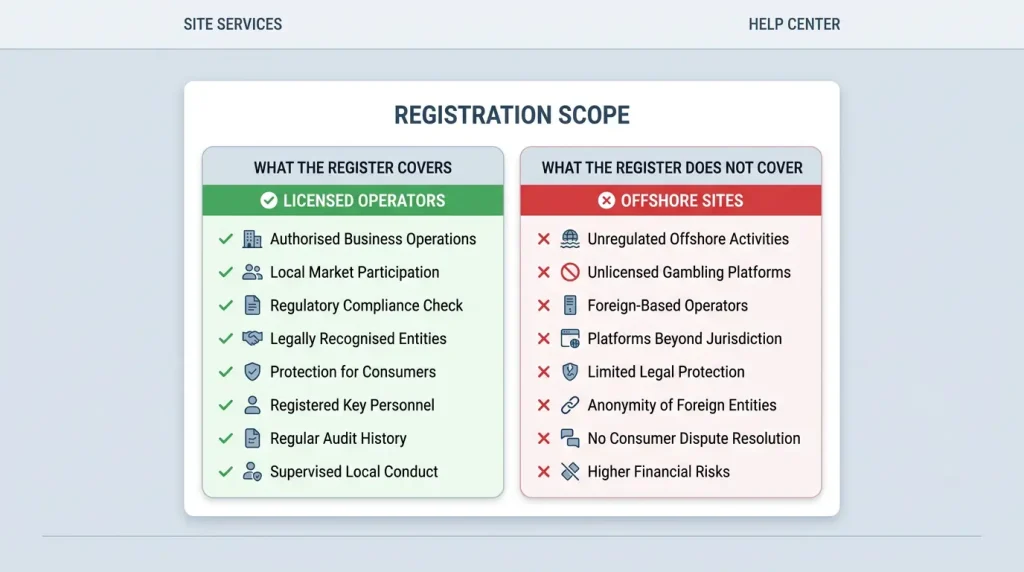Click the Regulatory Compliance Check text
The image size is (1024, 572).
pos(366,305)
